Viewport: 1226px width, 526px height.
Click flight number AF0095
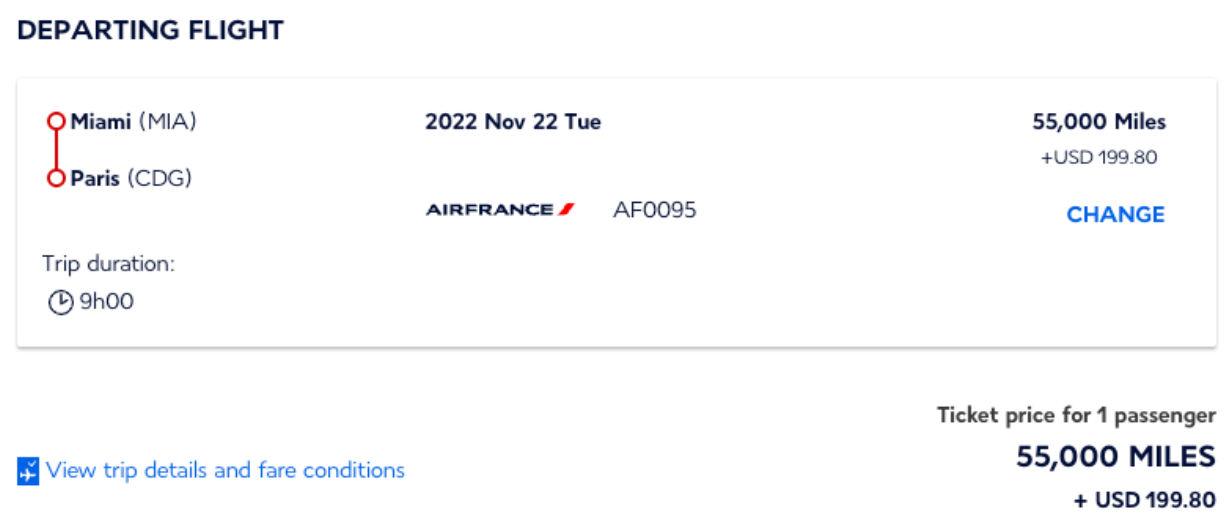pyautogui.click(x=655, y=210)
